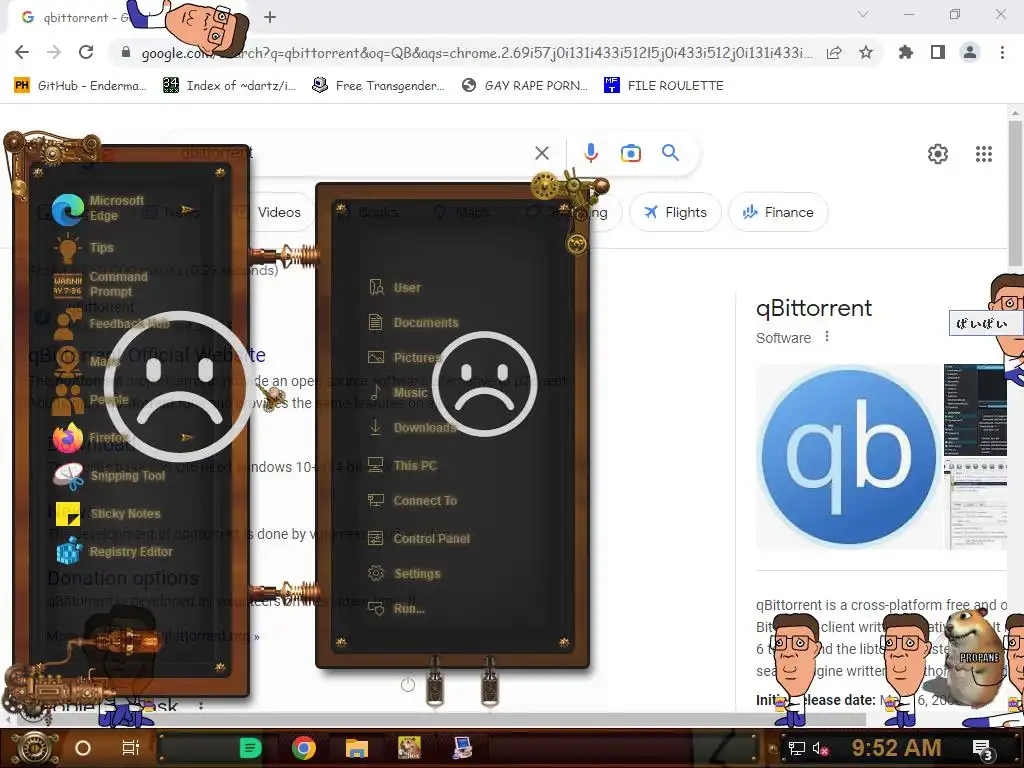Open the Maps app entry

coord(88,361)
